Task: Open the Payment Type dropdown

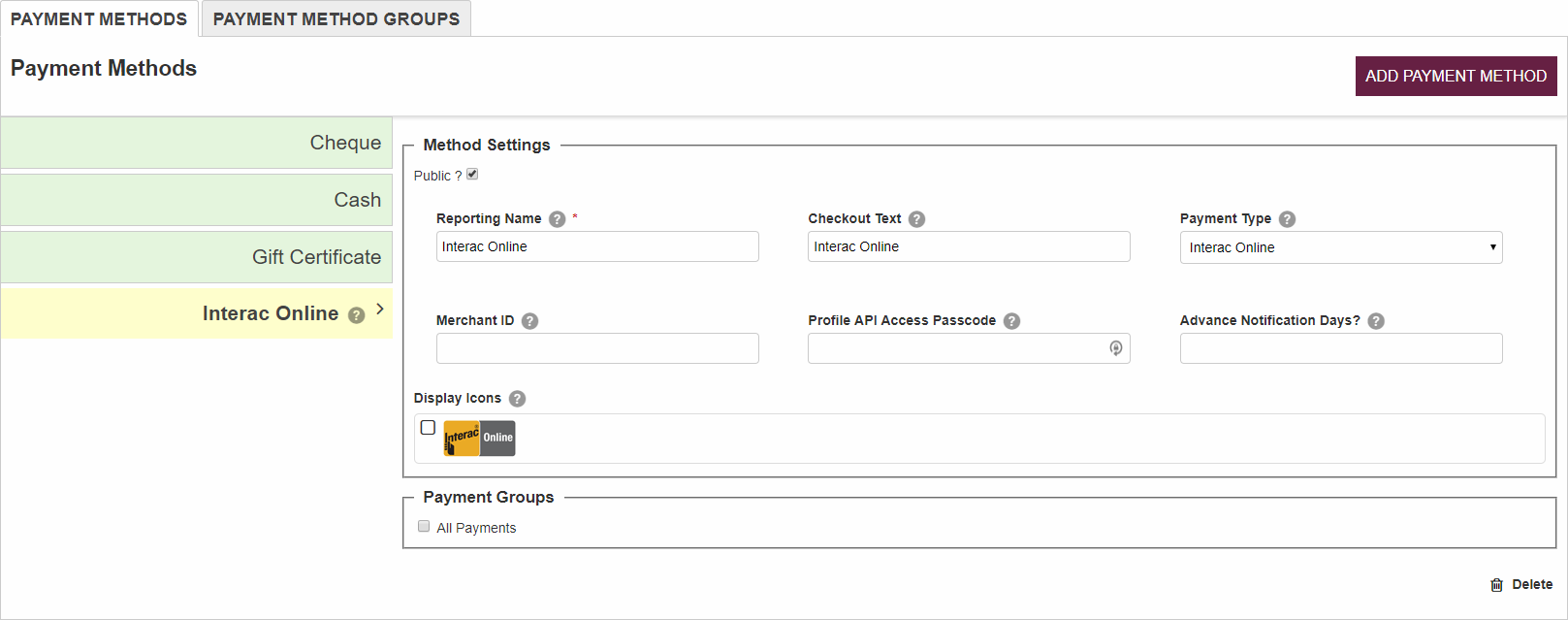Action: click(1340, 247)
